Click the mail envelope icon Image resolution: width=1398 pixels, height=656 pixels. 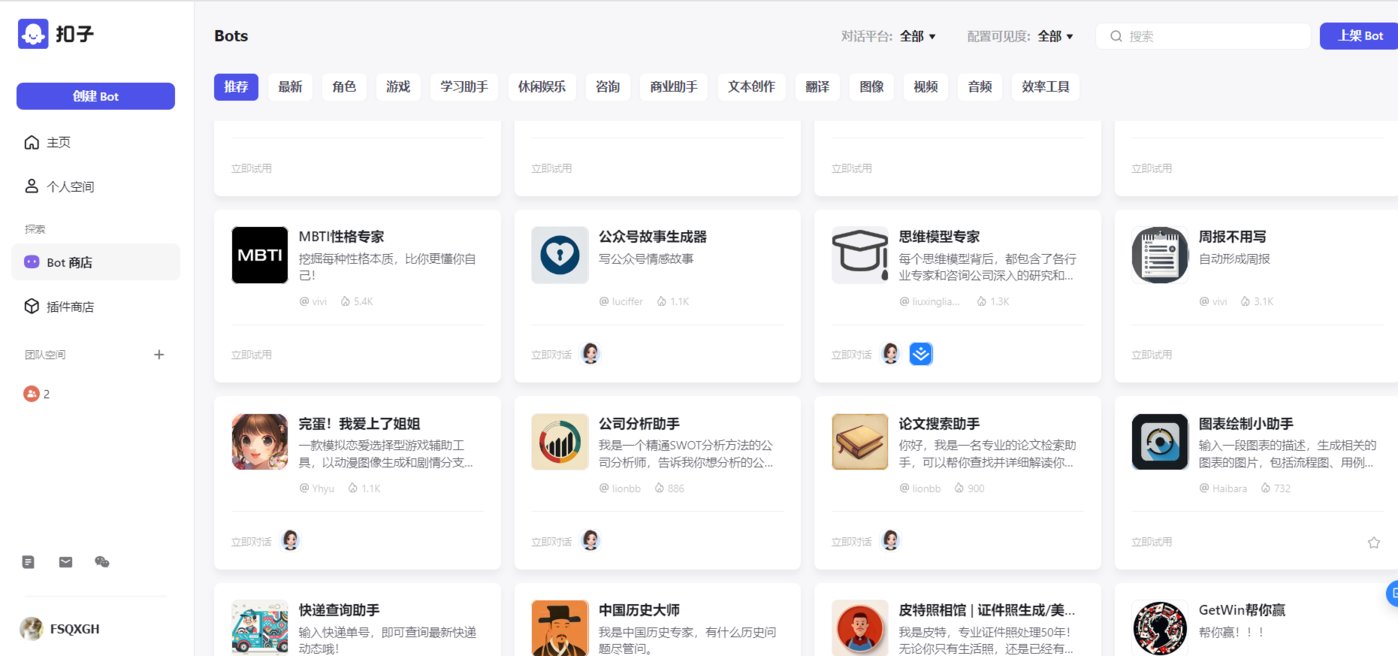[66, 562]
